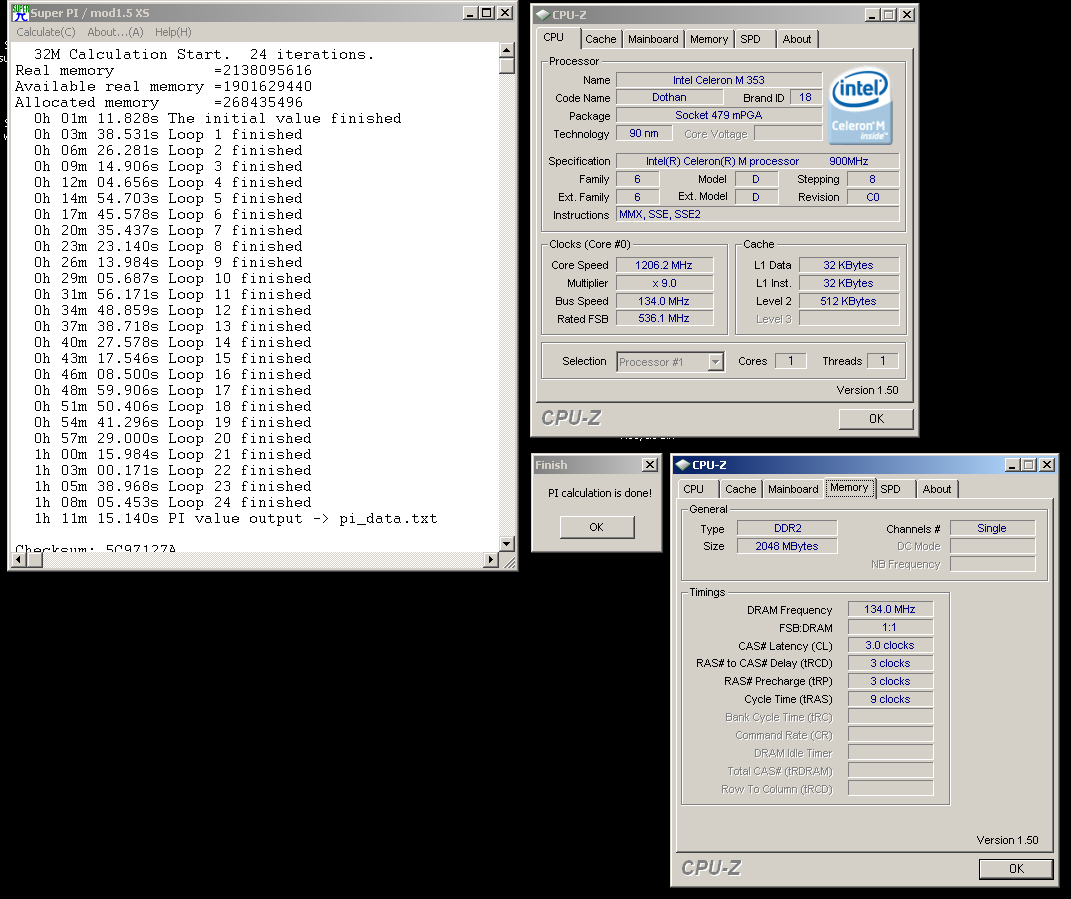Switch to Mainboard tab in top CPU-Z window
1071x899 pixels.
tap(653, 39)
